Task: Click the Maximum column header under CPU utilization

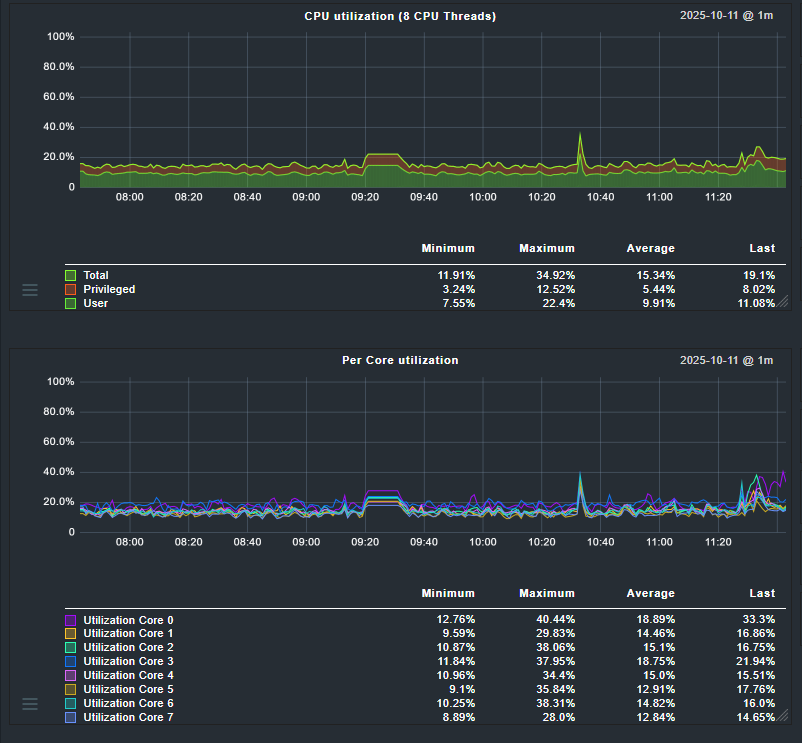Action: pyautogui.click(x=547, y=249)
